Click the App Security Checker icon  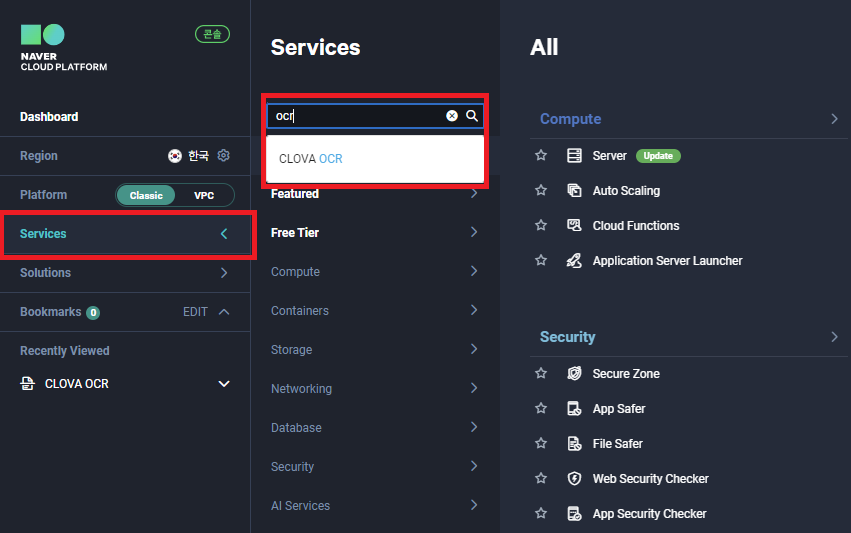(574, 513)
